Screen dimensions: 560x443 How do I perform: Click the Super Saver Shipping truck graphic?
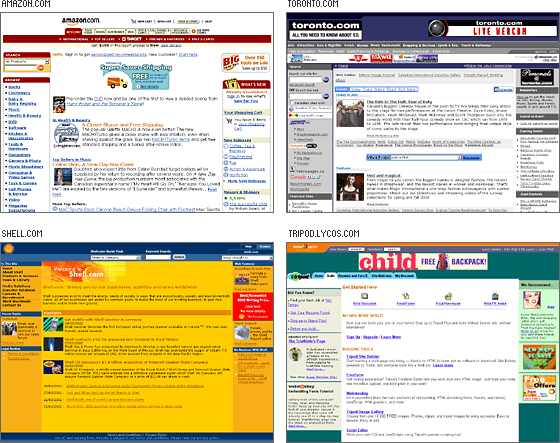coord(118,83)
